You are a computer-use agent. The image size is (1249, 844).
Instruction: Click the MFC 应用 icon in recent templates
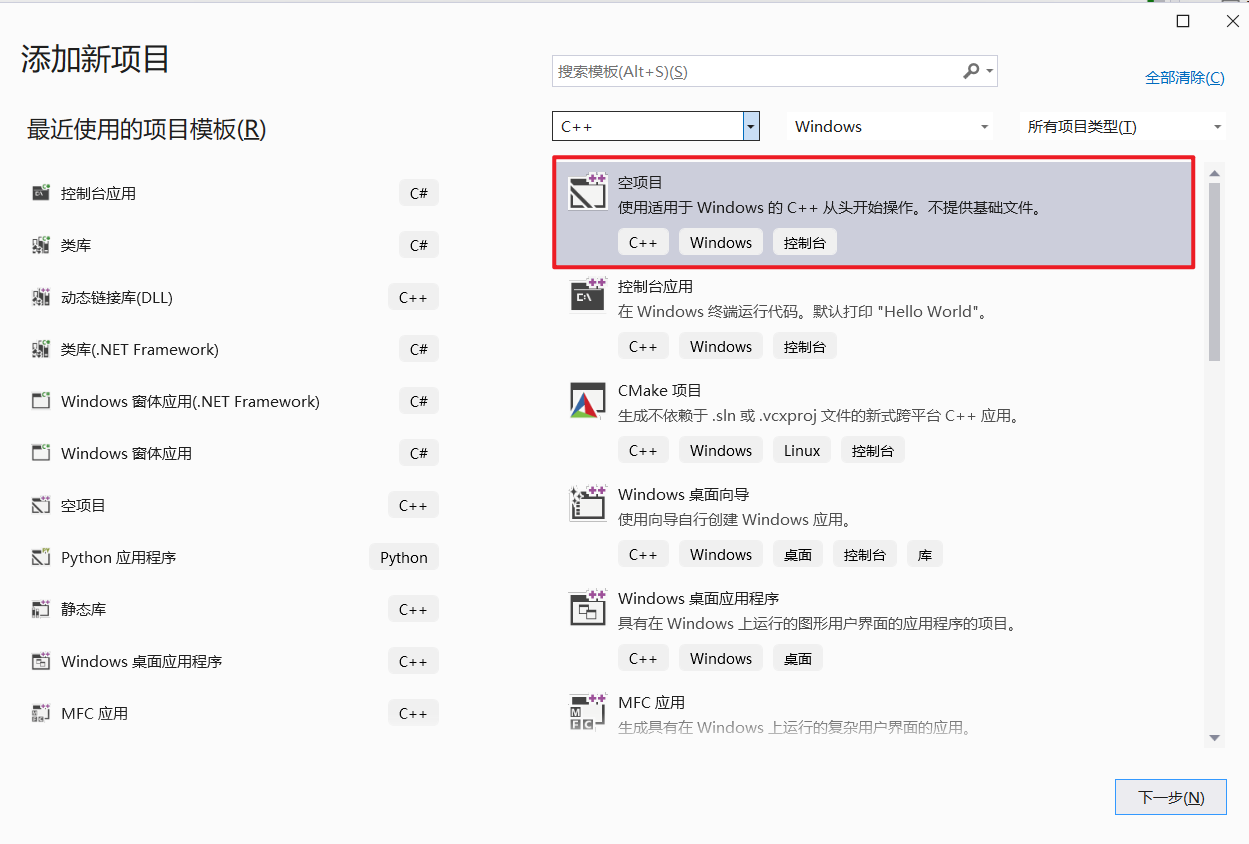click(x=41, y=713)
